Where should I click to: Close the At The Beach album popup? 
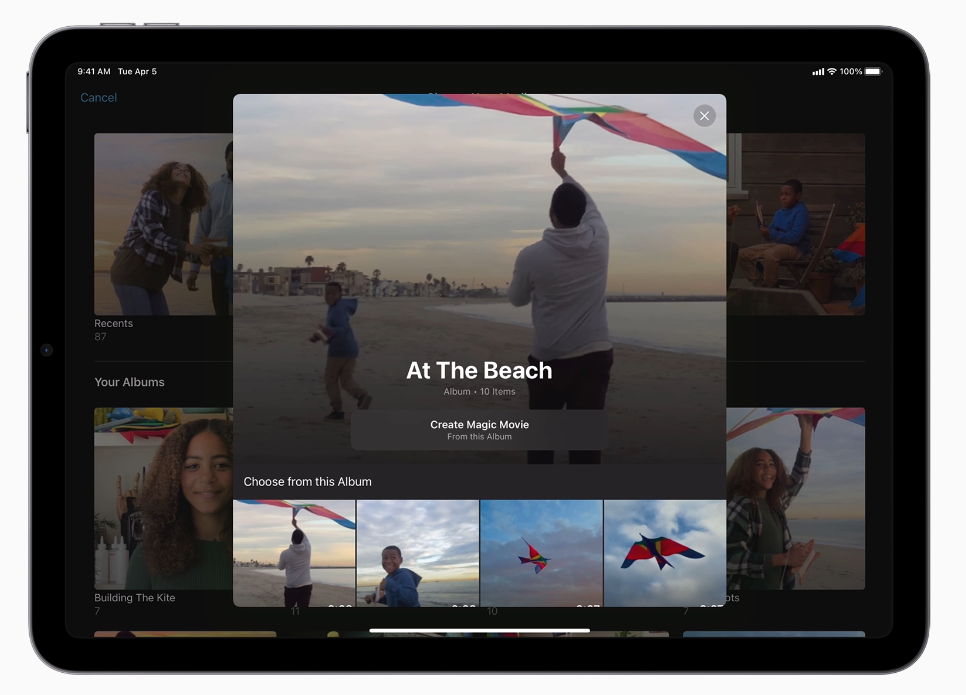704,116
